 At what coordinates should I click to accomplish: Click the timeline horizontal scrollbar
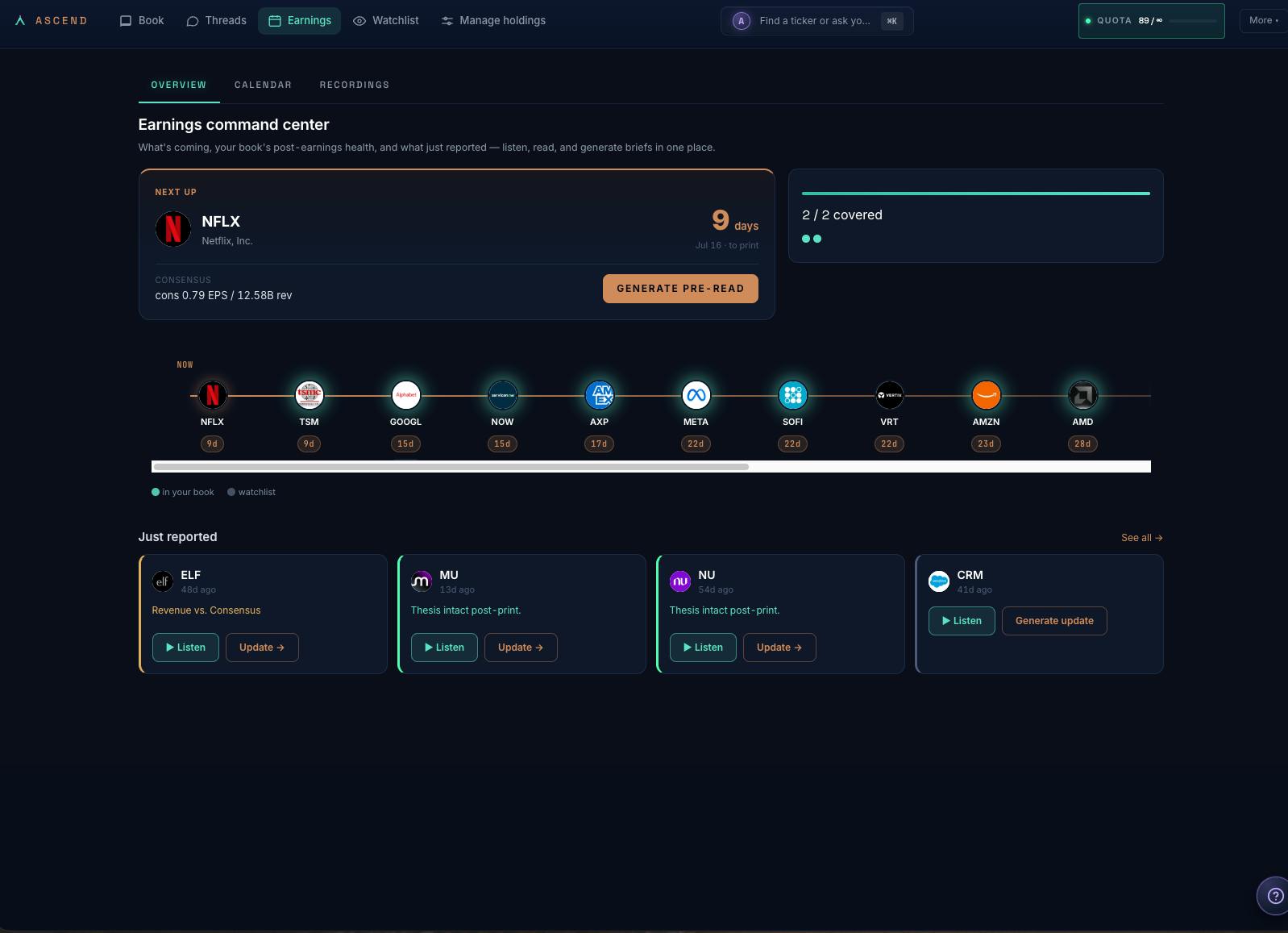pyautogui.click(x=451, y=467)
